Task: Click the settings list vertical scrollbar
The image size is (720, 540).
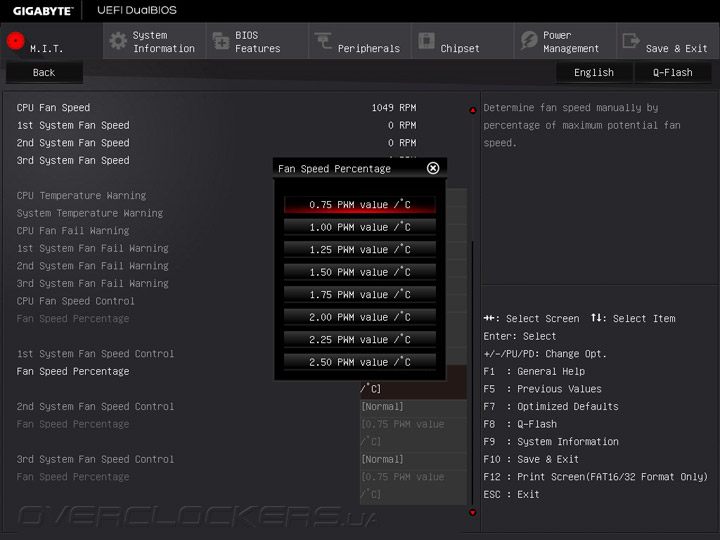Action: point(472,372)
